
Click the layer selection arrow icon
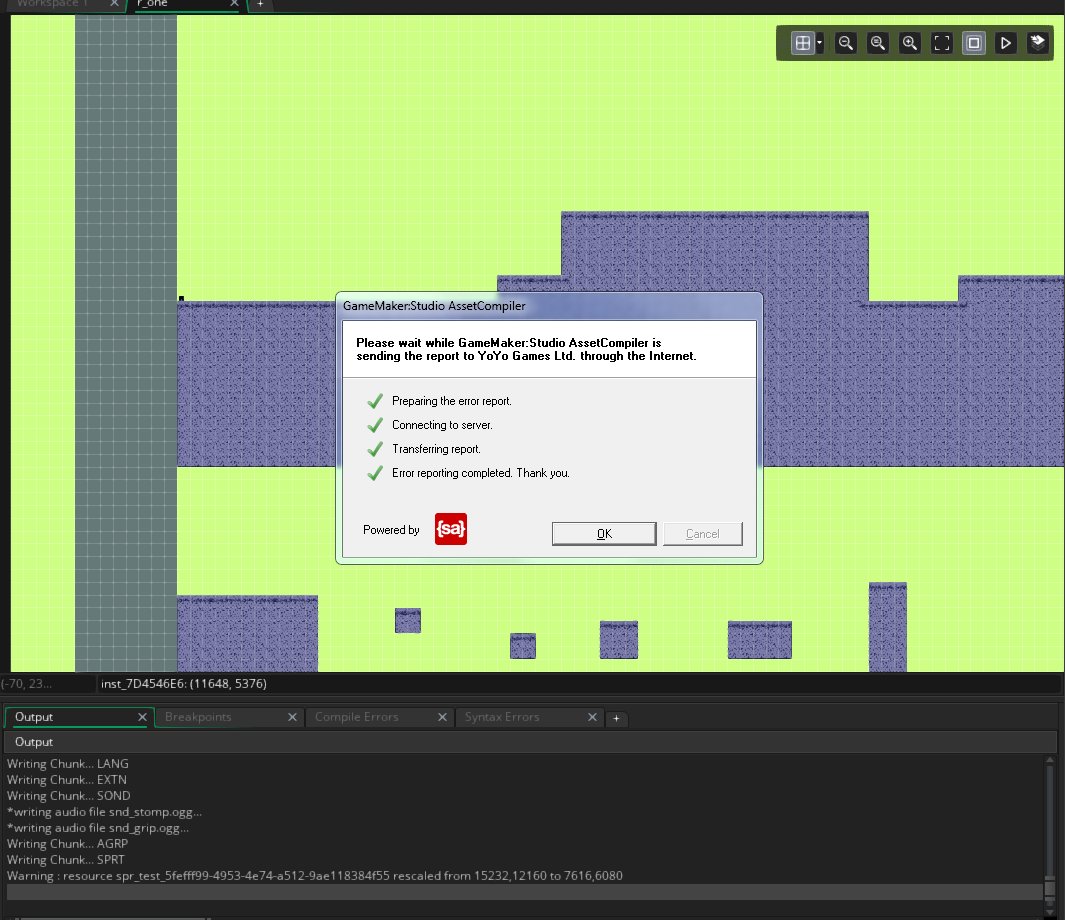click(1038, 43)
